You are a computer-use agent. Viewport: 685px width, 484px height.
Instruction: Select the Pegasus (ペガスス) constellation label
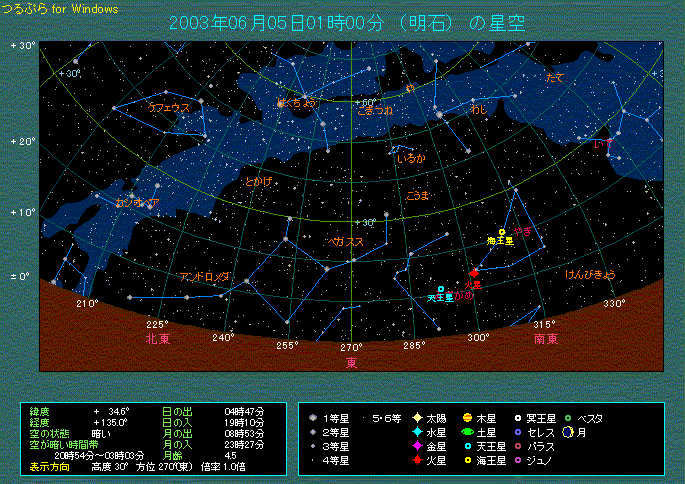click(344, 242)
